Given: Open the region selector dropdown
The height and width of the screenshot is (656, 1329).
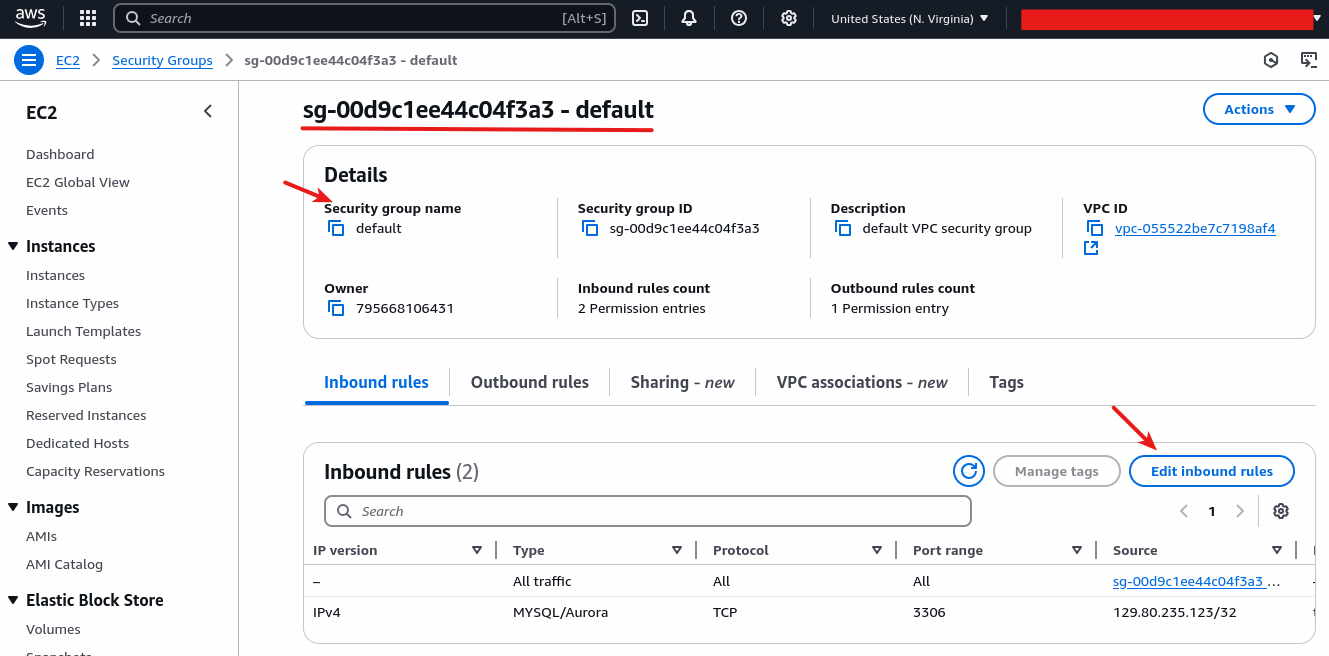Looking at the screenshot, I should click(908, 18).
